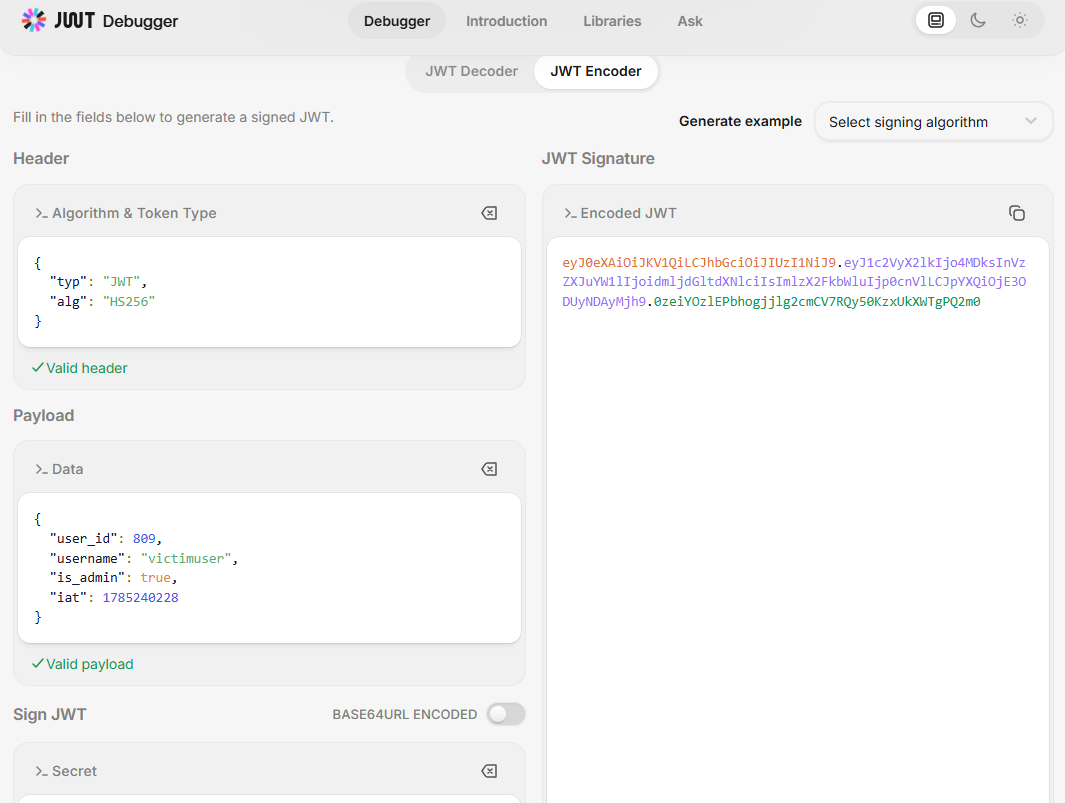Image resolution: width=1065 pixels, height=803 pixels.
Task: Click inside the header JSON editor
Action: click(270, 292)
